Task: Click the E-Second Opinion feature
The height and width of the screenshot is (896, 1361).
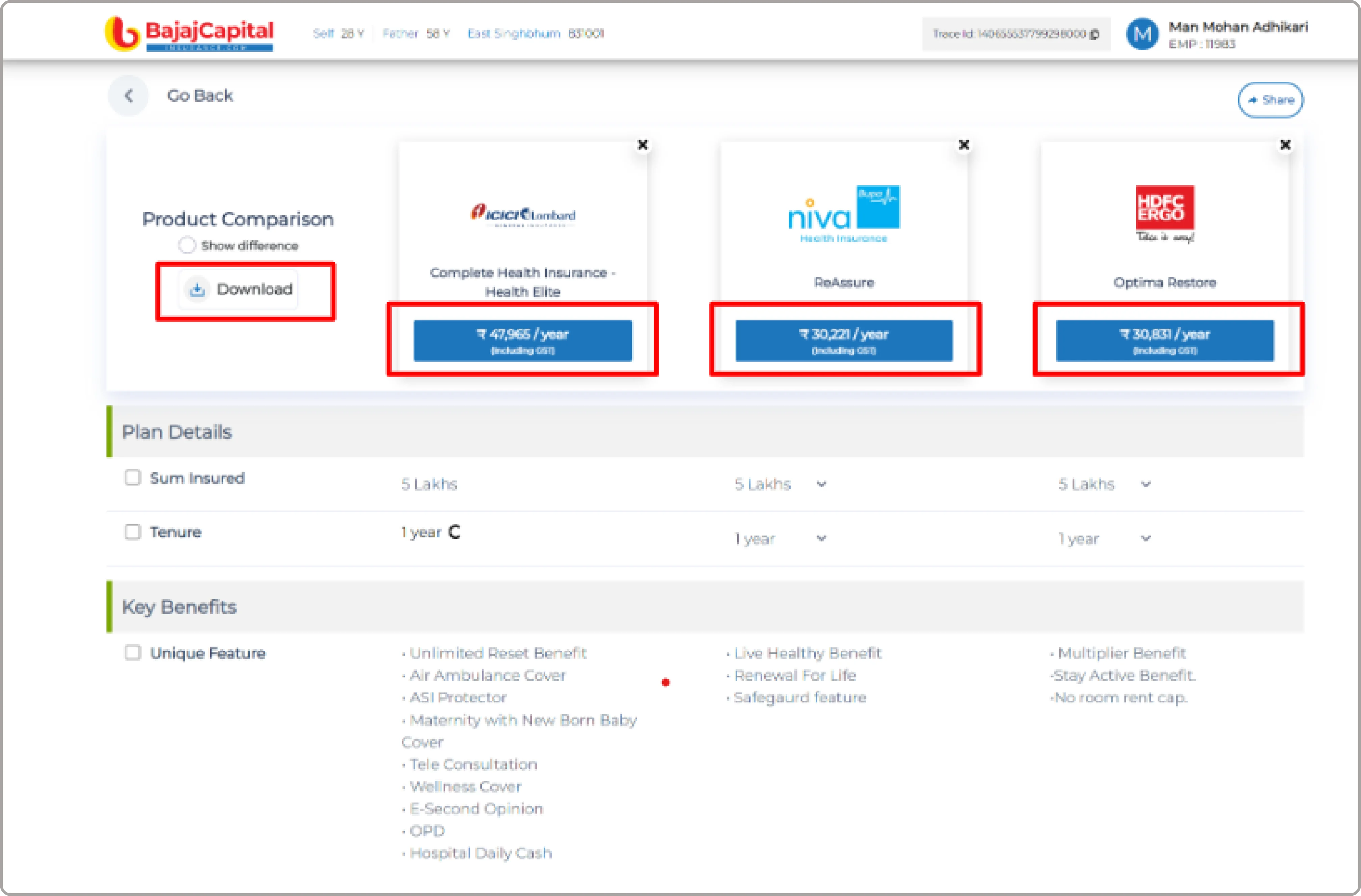Action: click(x=476, y=809)
